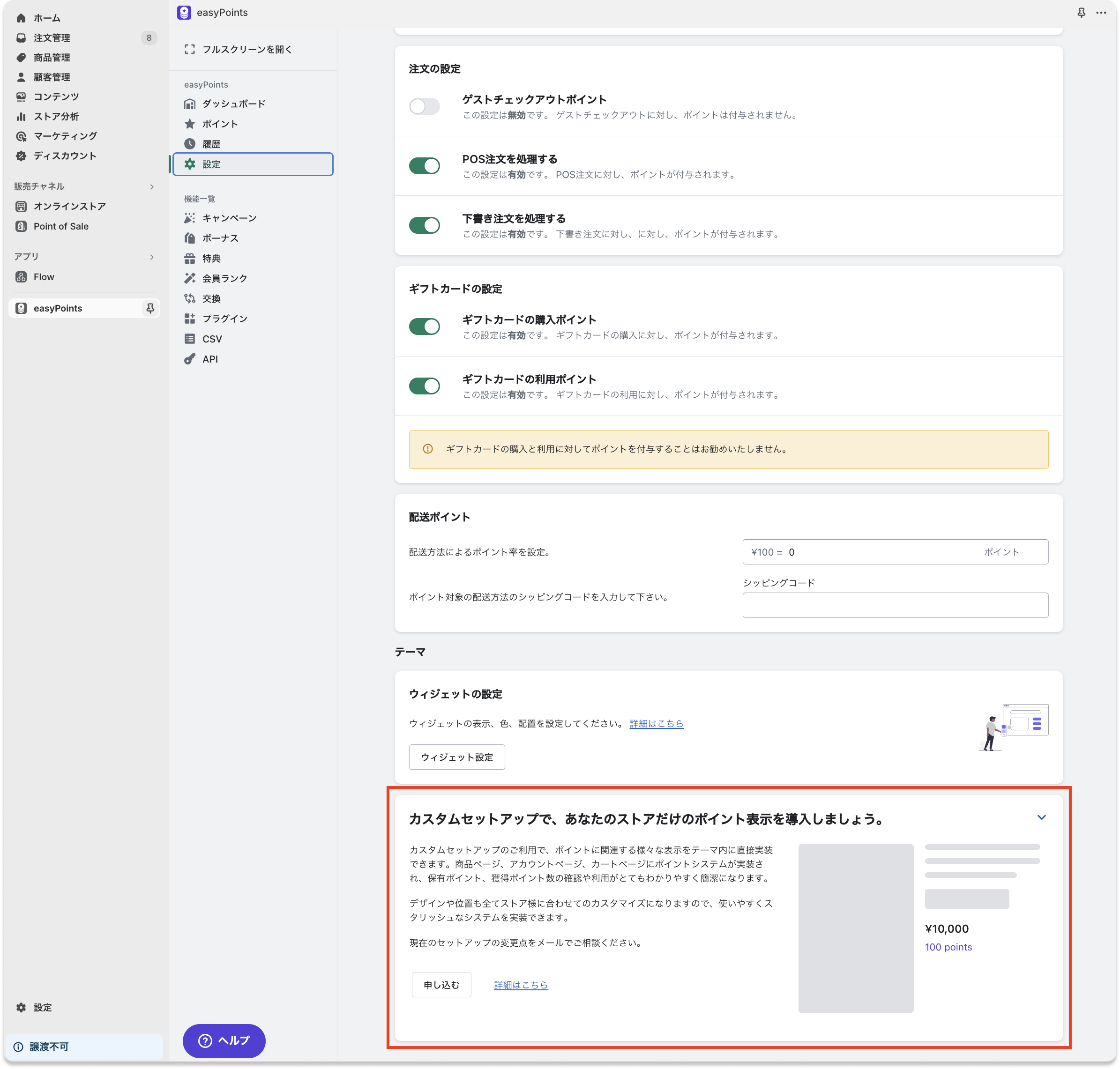The image size is (1120, 1069).
Task: Click the 譲渡不可 notice at bottom
Action: 84,1047
